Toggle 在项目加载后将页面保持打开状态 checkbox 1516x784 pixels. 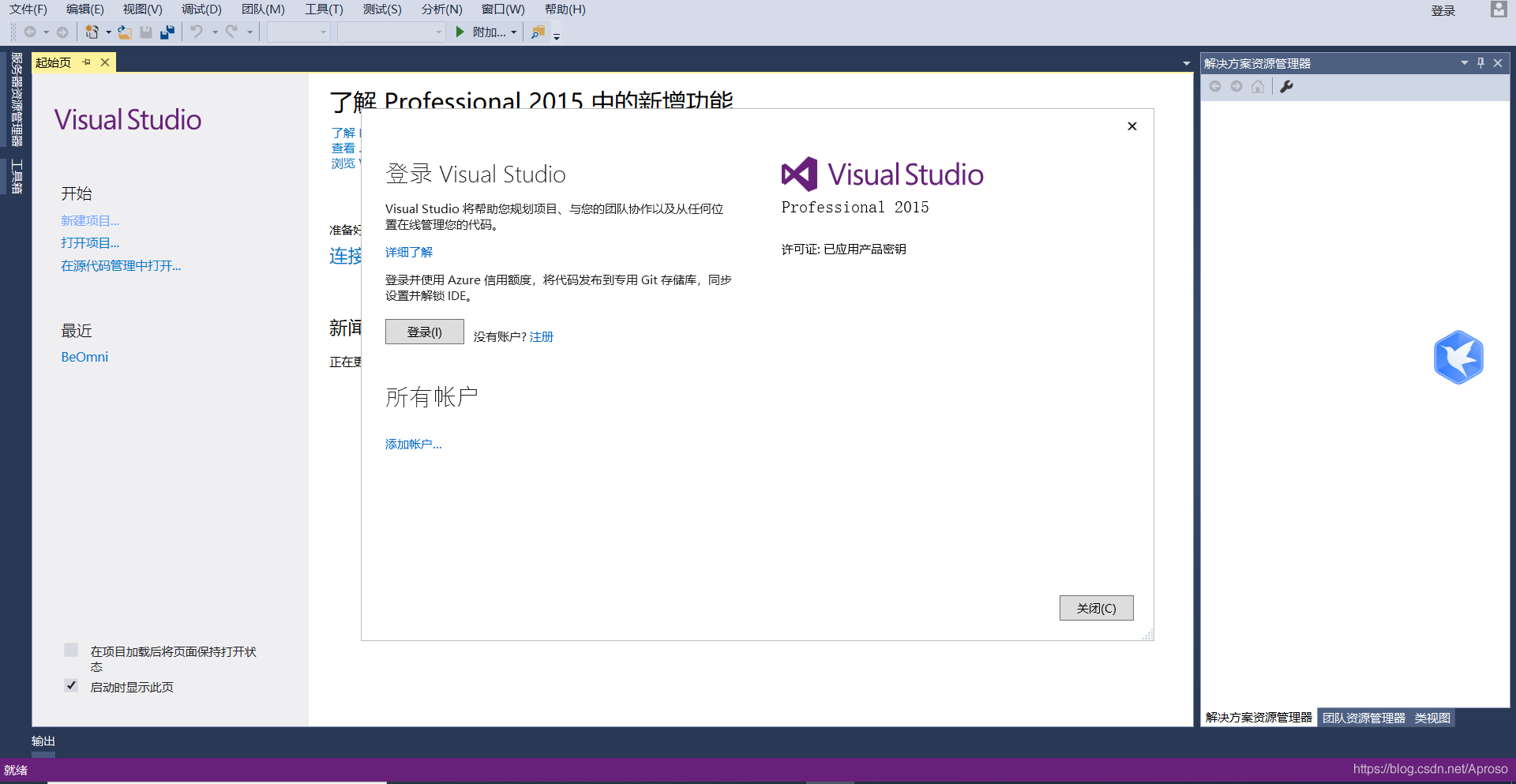pos(71,650)
